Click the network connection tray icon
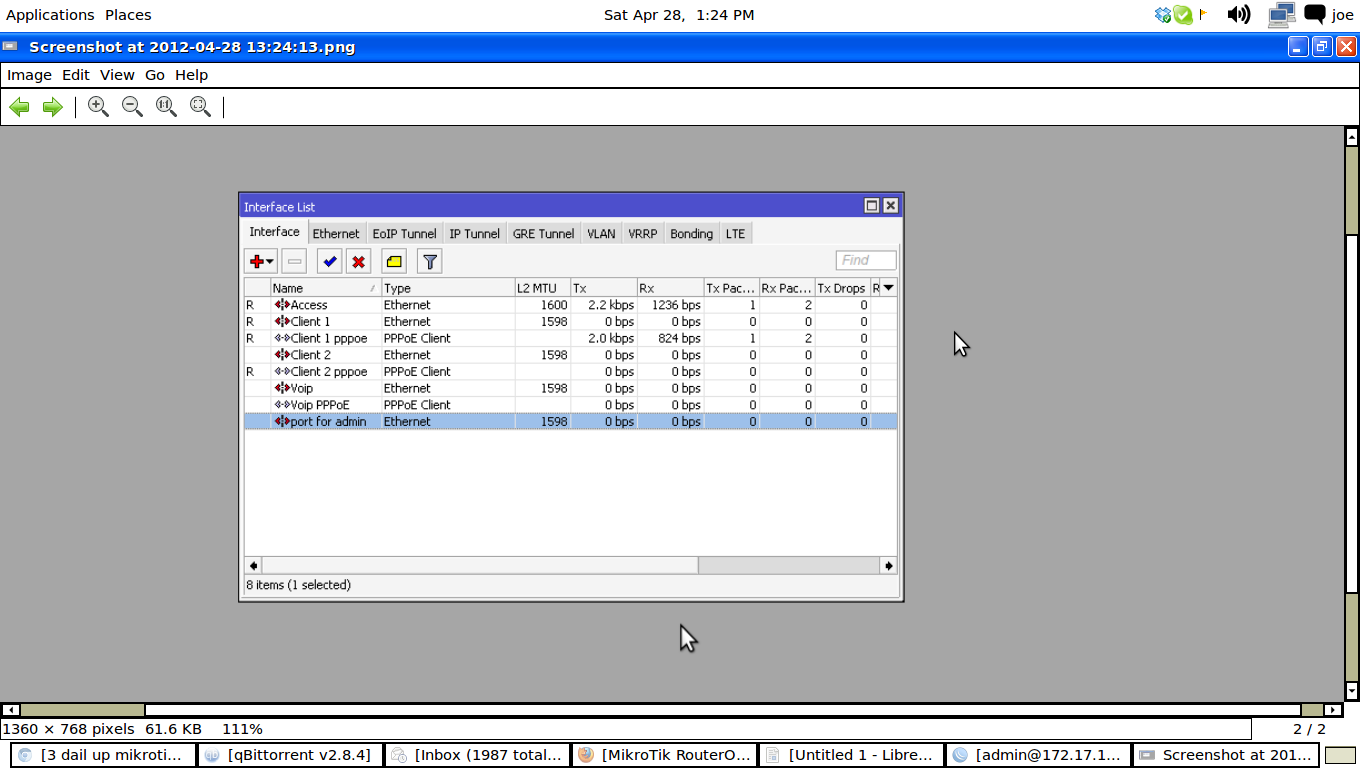 coord(1281,15)
